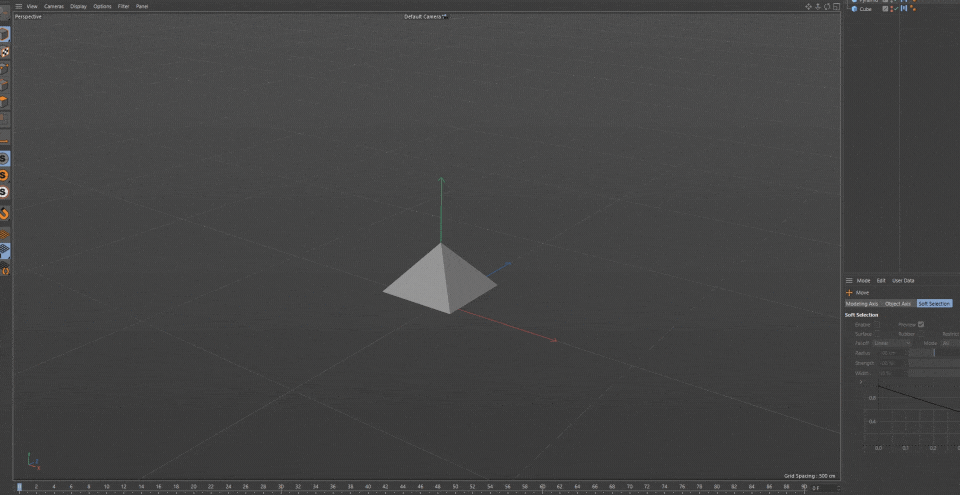Turn off Viewport Solo (grey S icon)
The image size is (960, 495).
point(4,159)
